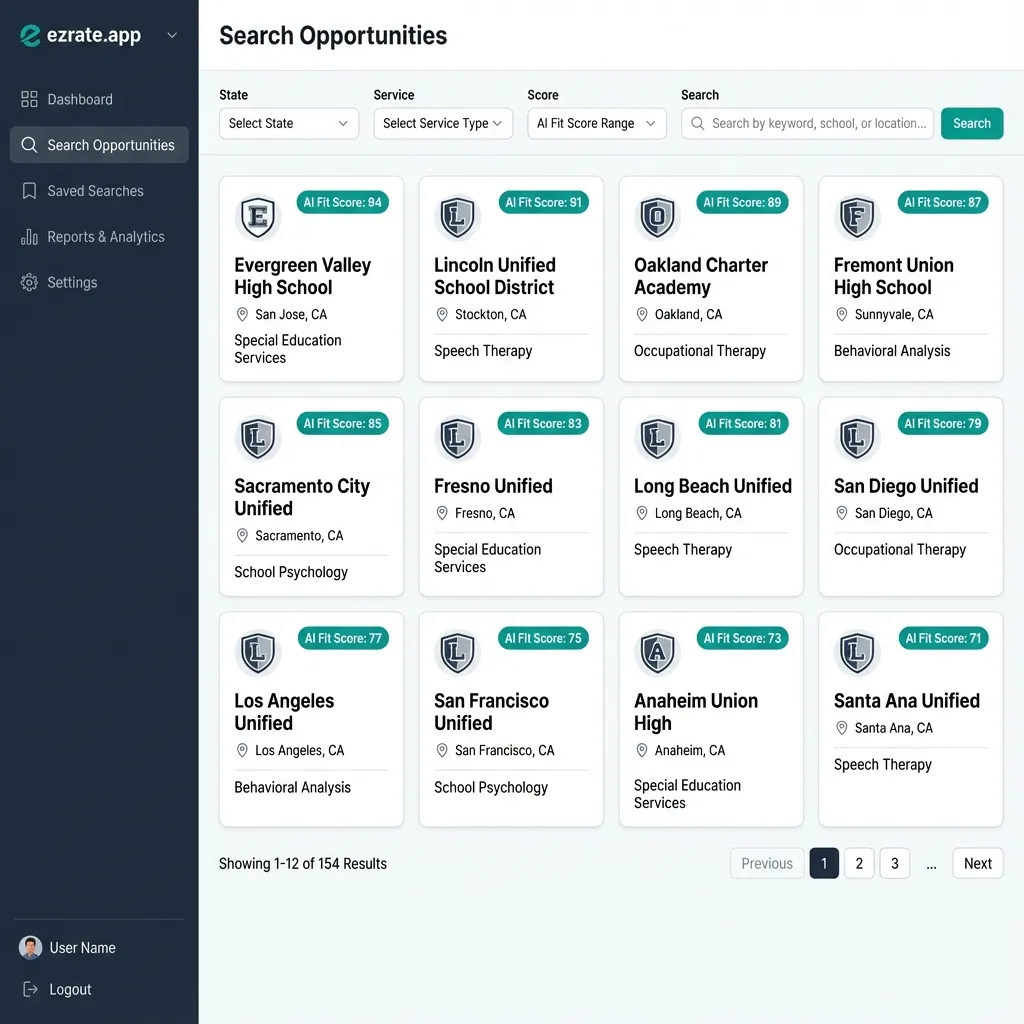Click the magnifier icon beside Search Opportunities
This screenshot has width=1024, height=1024.
29,144
